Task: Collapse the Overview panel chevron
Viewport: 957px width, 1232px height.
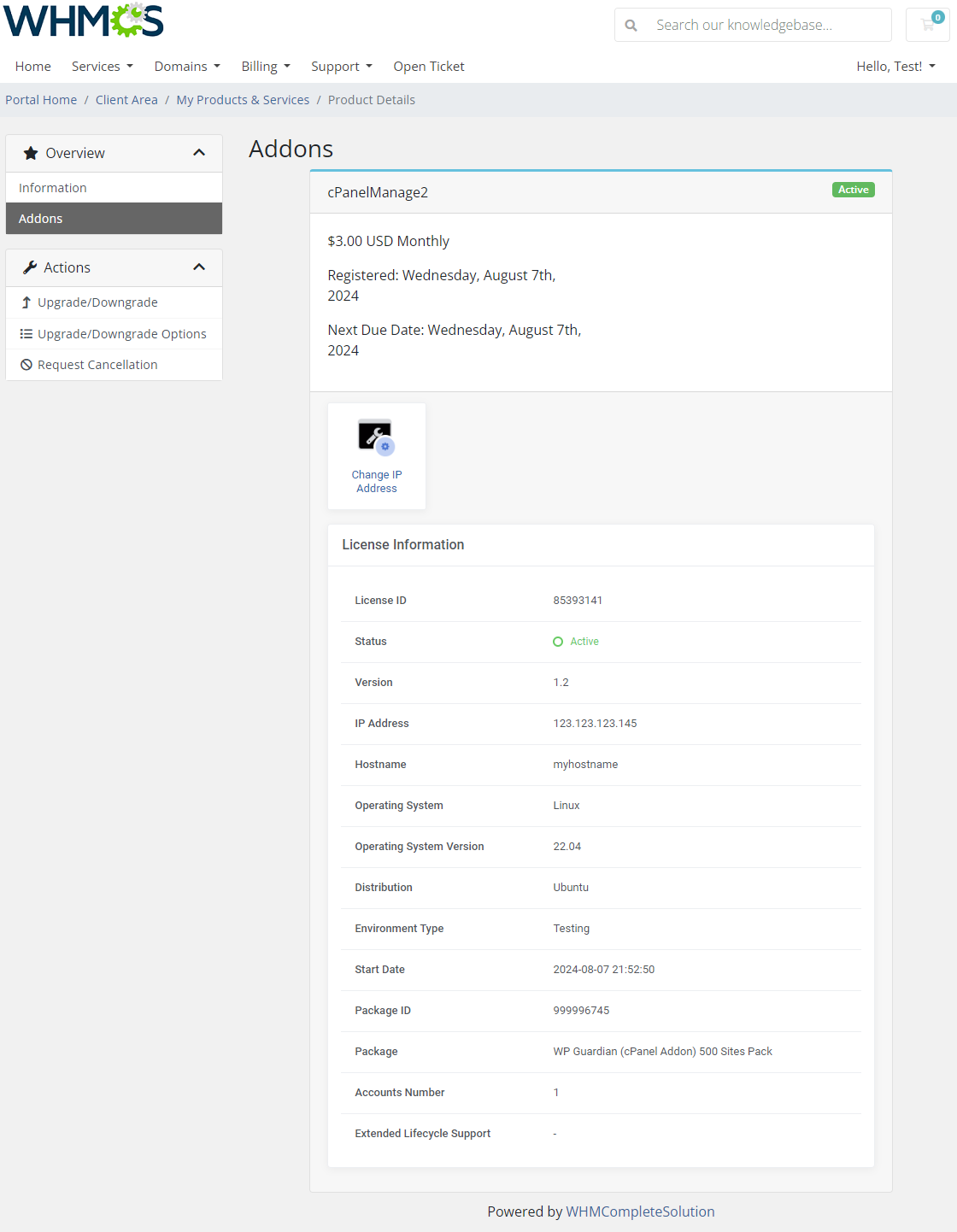Action: [199, 153]
